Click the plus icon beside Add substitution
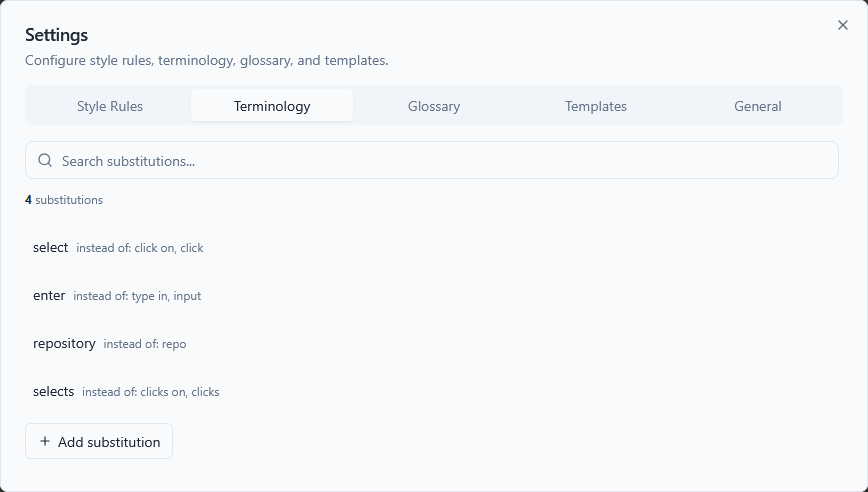Screen dimensions: 868x492 pos(44,441)
